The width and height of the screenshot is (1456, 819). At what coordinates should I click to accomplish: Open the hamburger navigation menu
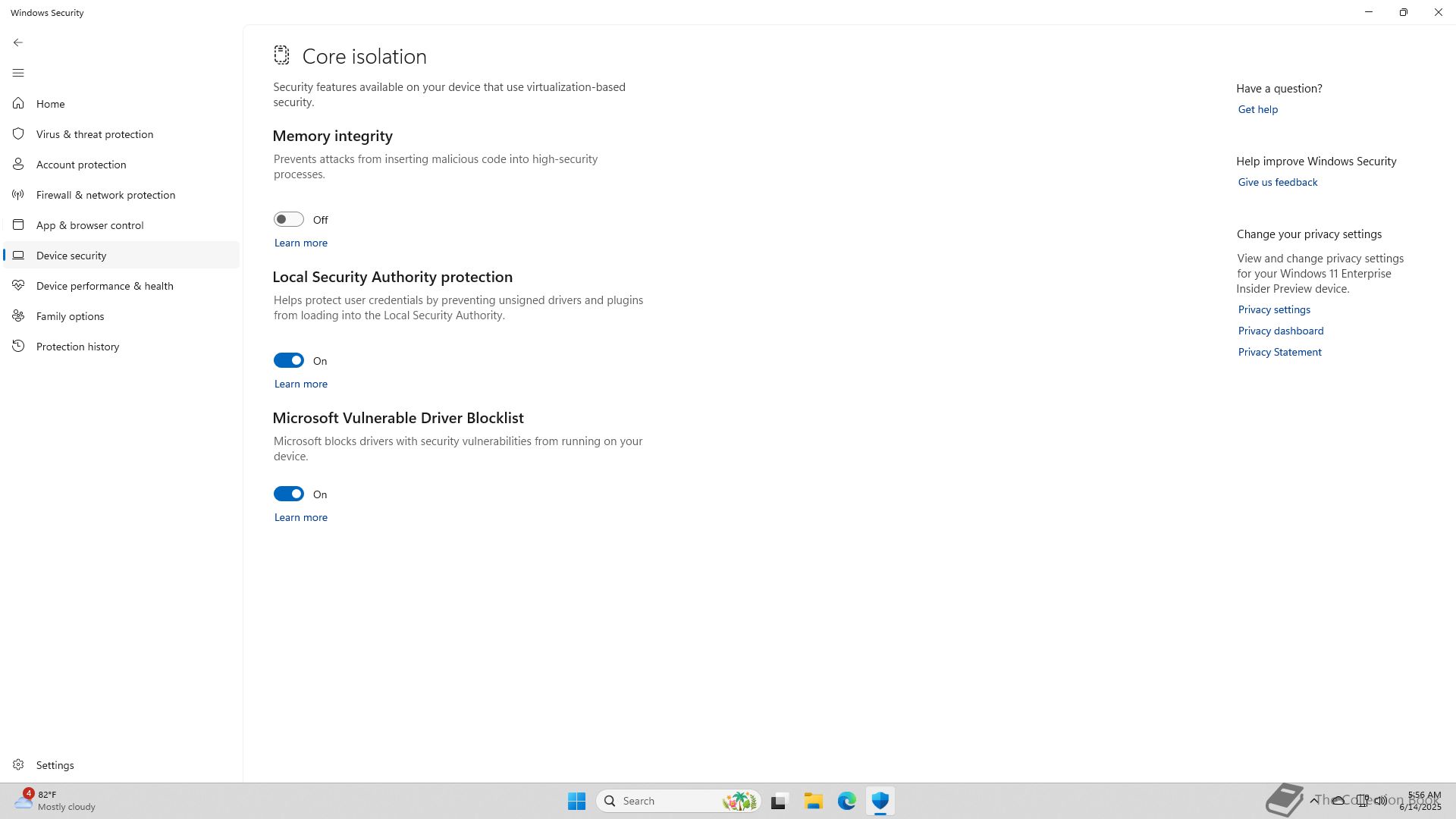[x=18, y=73]
